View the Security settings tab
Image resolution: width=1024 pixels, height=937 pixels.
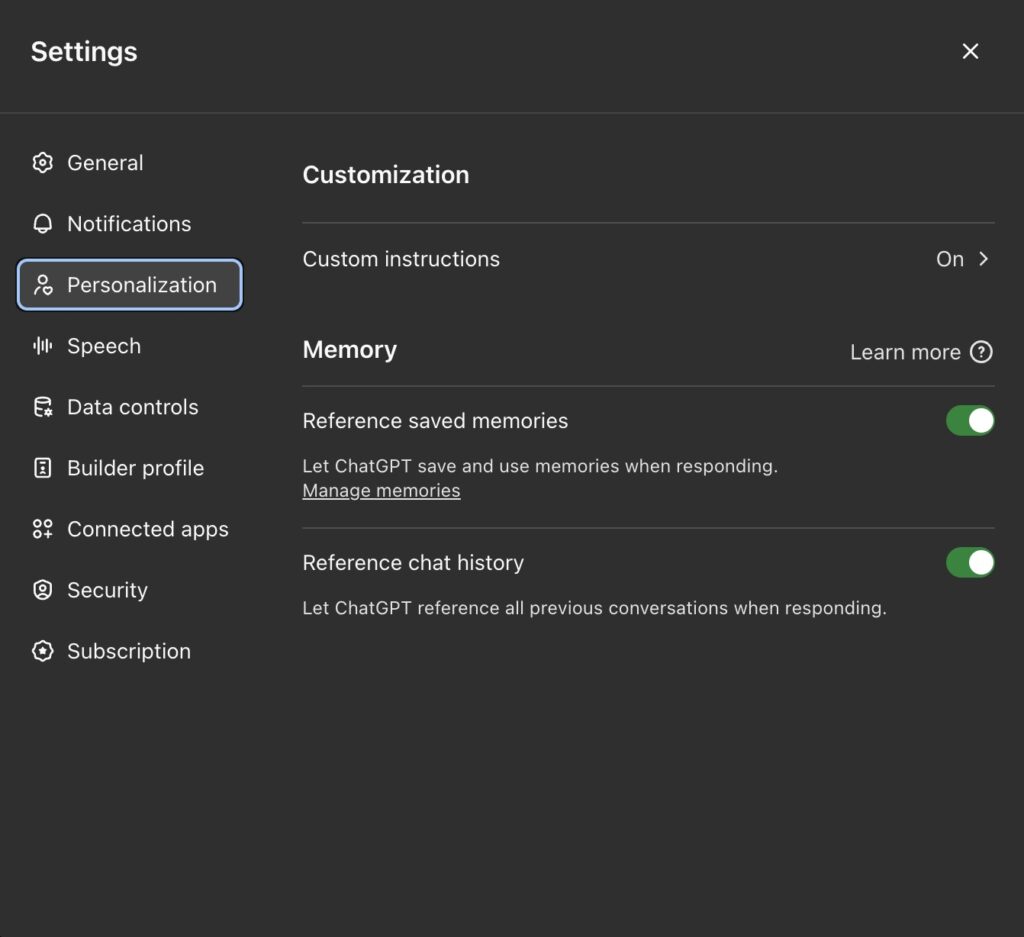tap(129, 590)
